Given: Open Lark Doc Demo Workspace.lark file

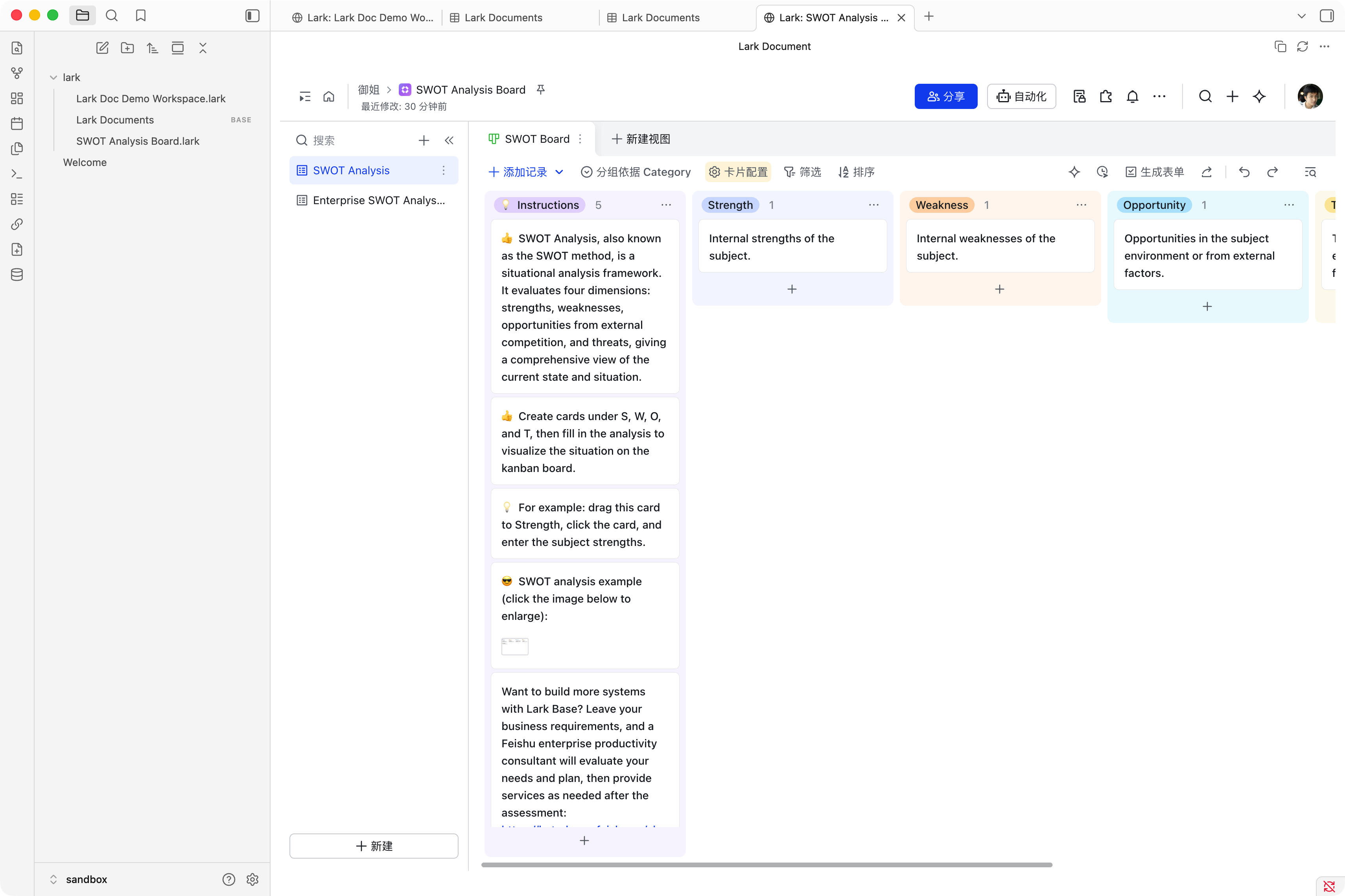Looking at the screenshot, I should (151, 98).
